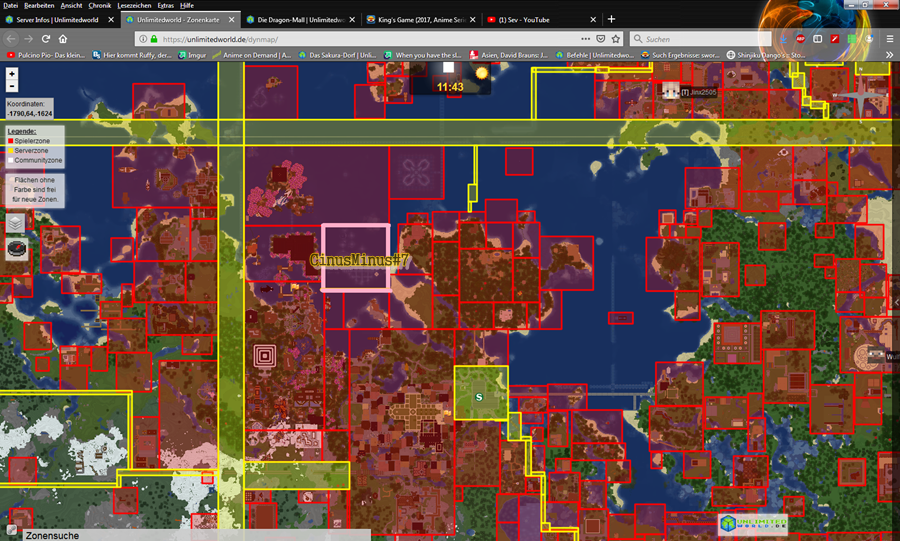Open a new browser tab
This screenshot has width=900, height=541.
point(611,19)
